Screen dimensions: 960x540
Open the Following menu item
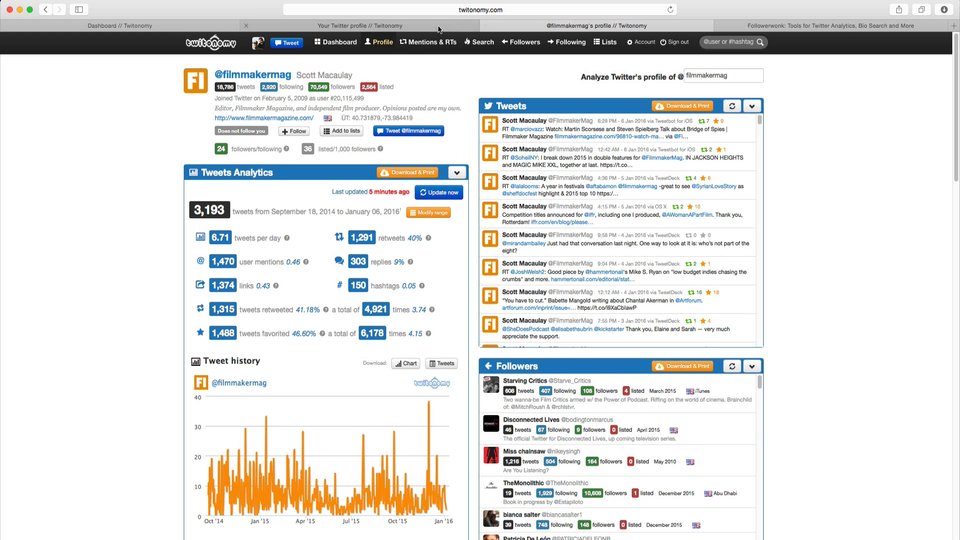coord(566,42)
